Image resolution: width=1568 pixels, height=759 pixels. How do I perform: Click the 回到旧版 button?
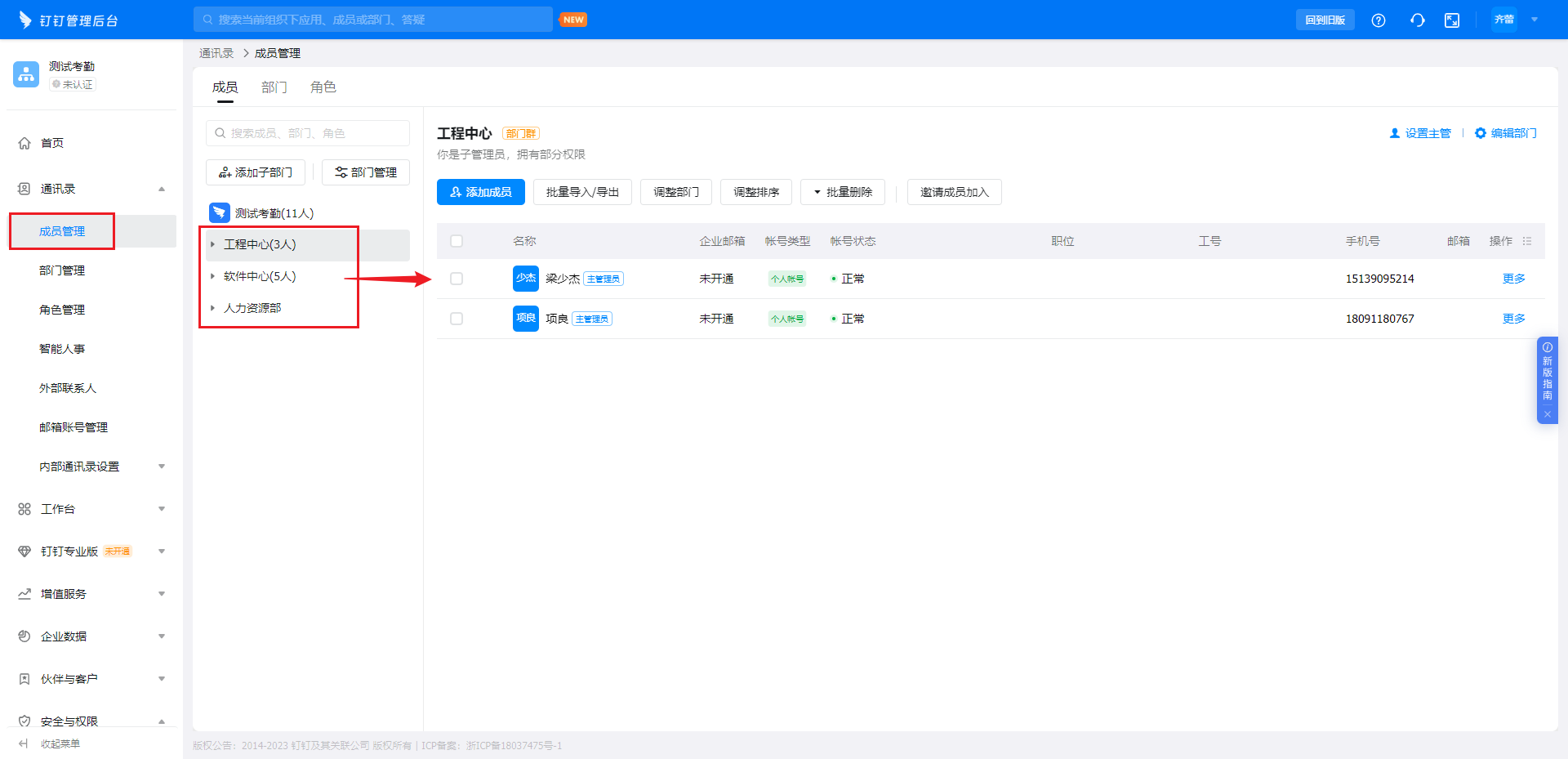[1325, 20]
